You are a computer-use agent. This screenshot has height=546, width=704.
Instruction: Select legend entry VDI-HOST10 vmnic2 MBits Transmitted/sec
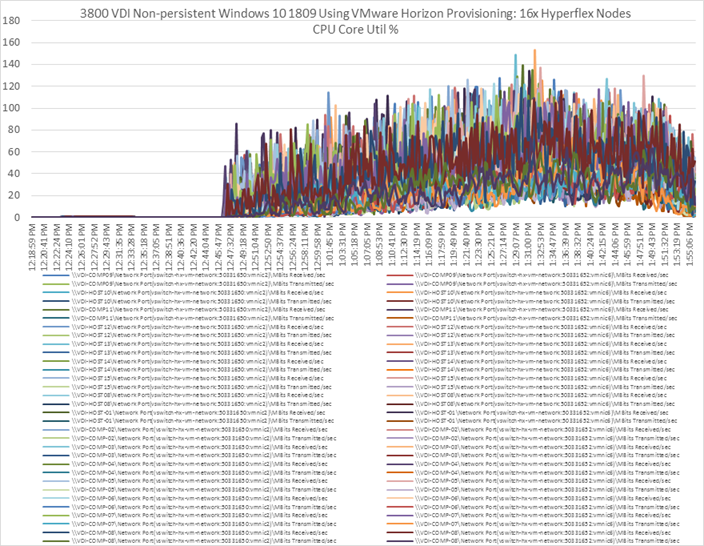188,301
